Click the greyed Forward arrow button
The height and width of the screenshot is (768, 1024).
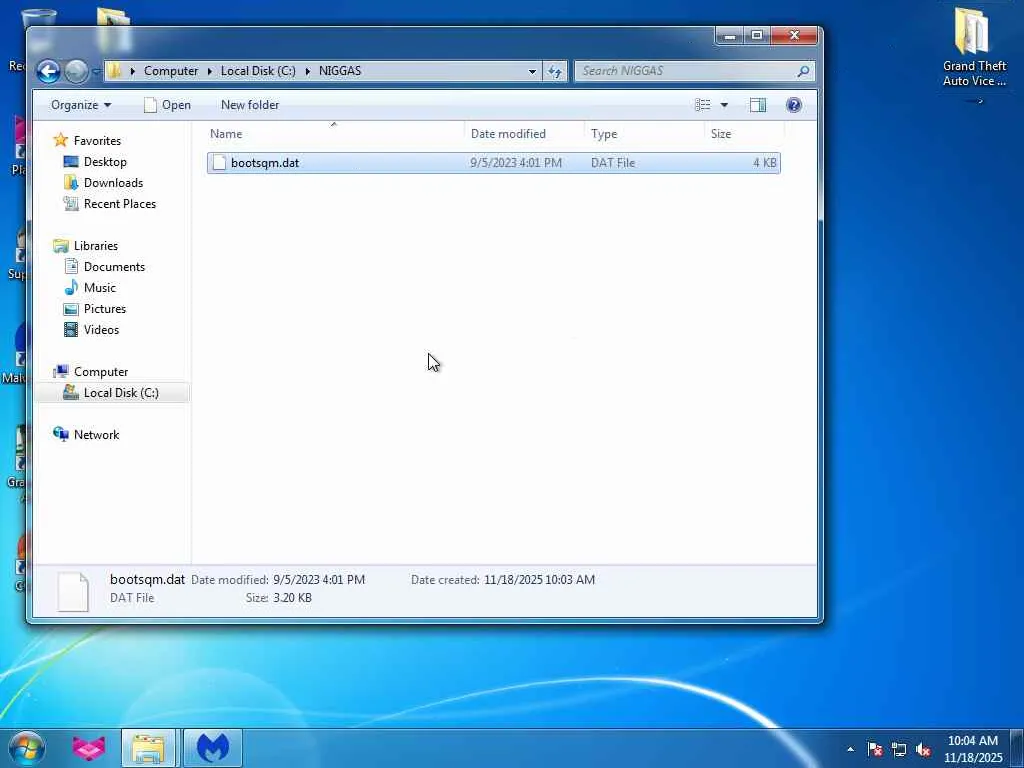(76, 71)
